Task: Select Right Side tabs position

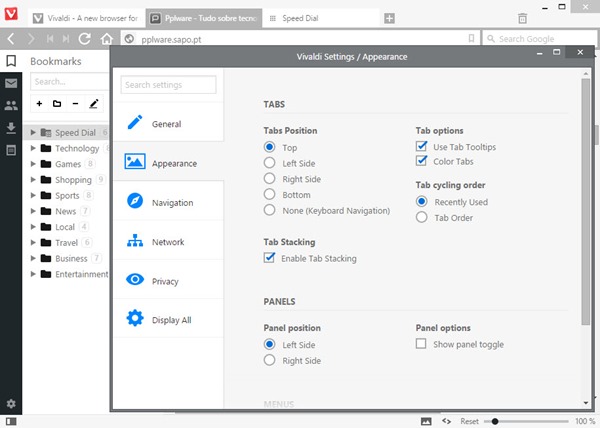Action: coord(269,178)
